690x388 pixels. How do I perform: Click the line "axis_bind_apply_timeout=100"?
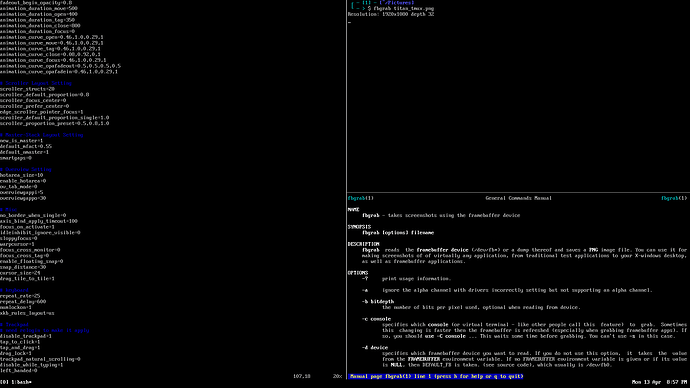(39, 221)
